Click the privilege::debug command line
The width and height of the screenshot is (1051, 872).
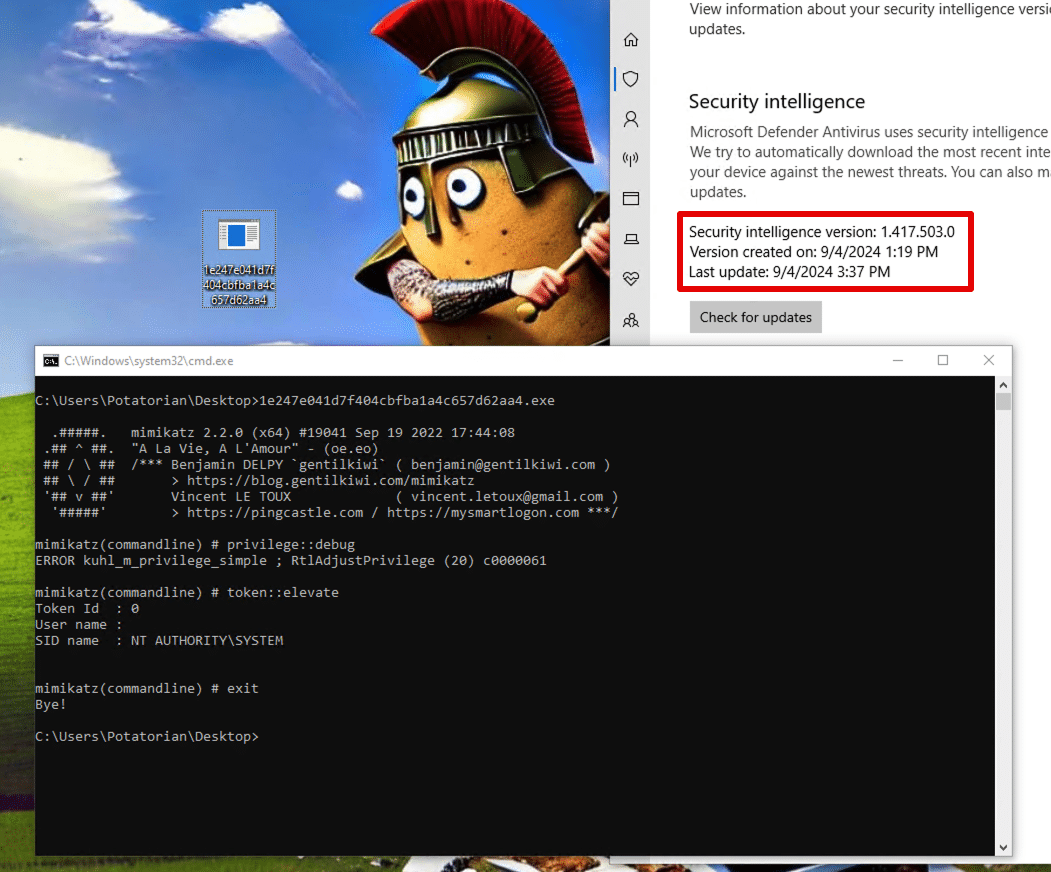(x=195, y=544)
